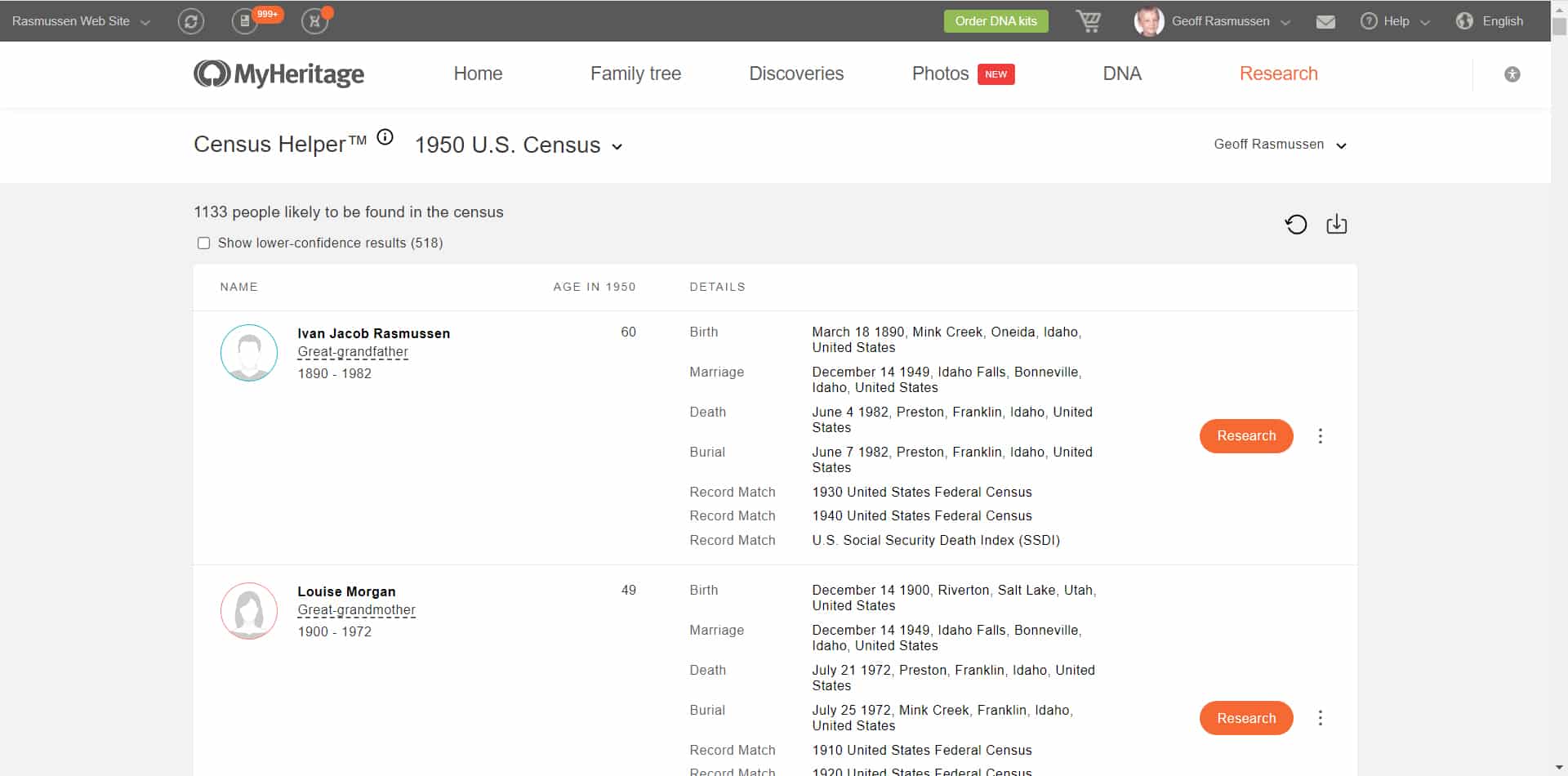Click the AGE IN 1950 column header
Screen dimensions: 1568x776
[594, 287]
